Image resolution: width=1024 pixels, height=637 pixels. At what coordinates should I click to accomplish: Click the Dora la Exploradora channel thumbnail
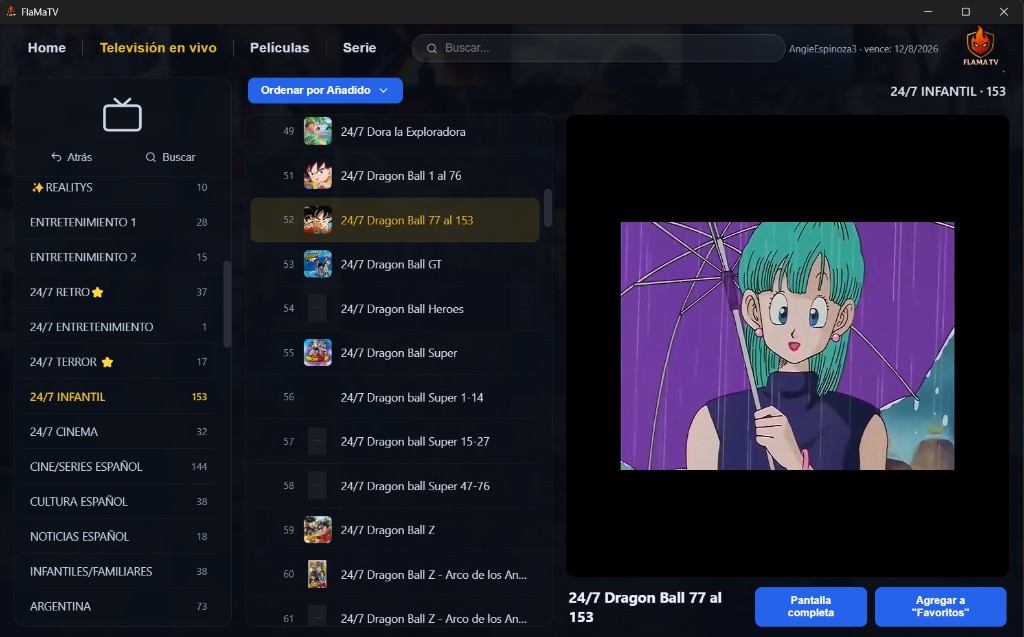coord(317,131)
